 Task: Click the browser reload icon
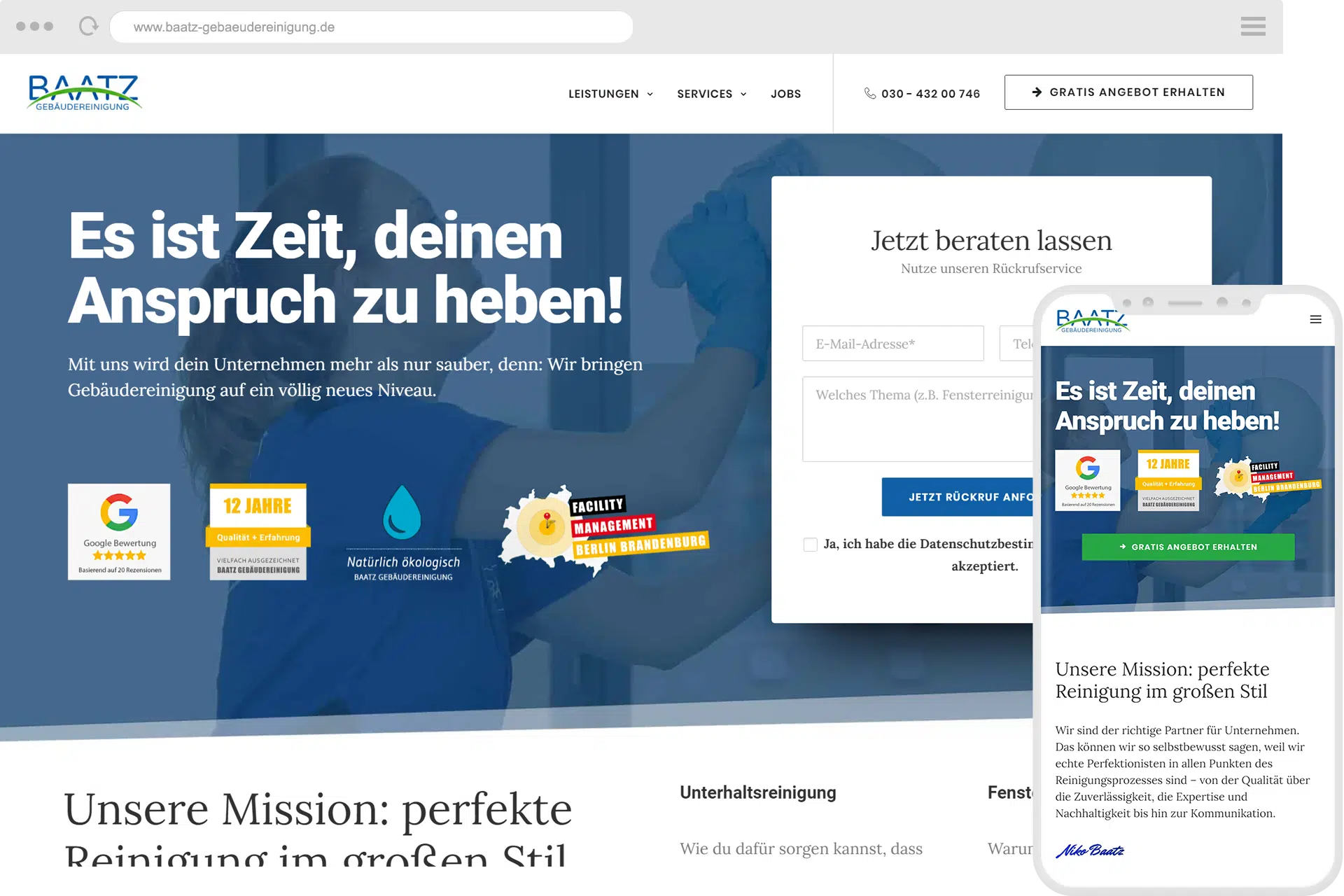(88, 27)
